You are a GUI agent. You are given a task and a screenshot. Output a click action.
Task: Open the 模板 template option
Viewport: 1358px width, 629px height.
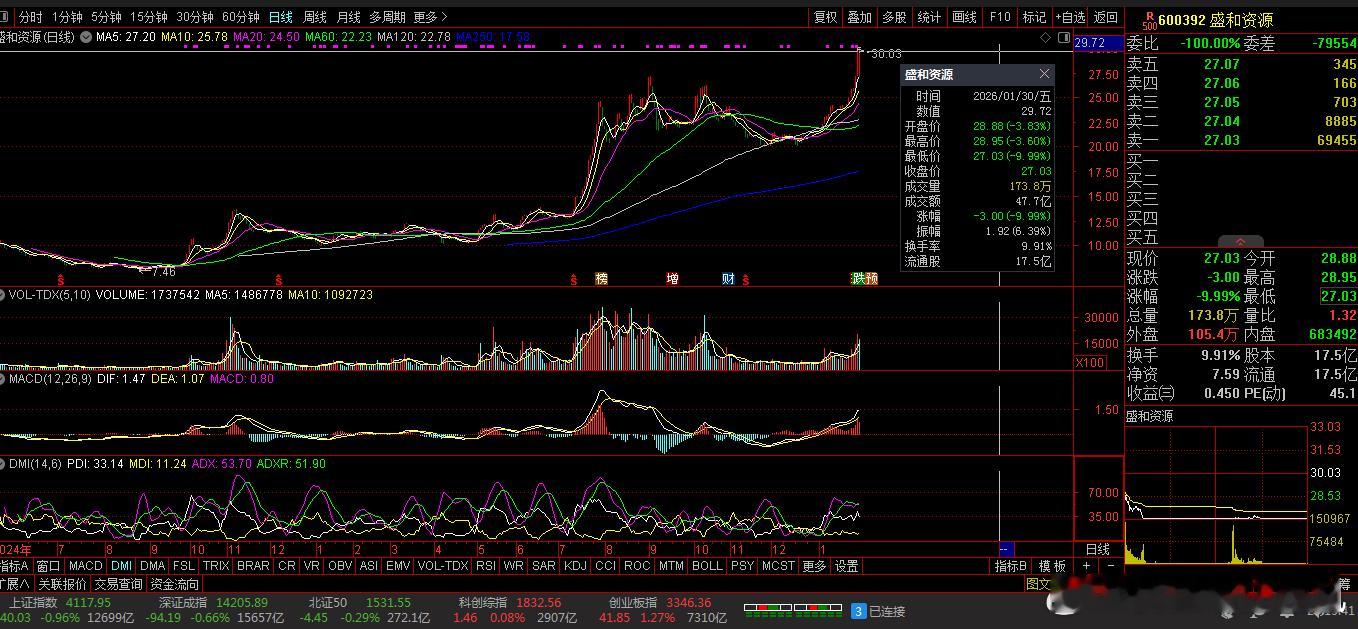point(1051,566)
